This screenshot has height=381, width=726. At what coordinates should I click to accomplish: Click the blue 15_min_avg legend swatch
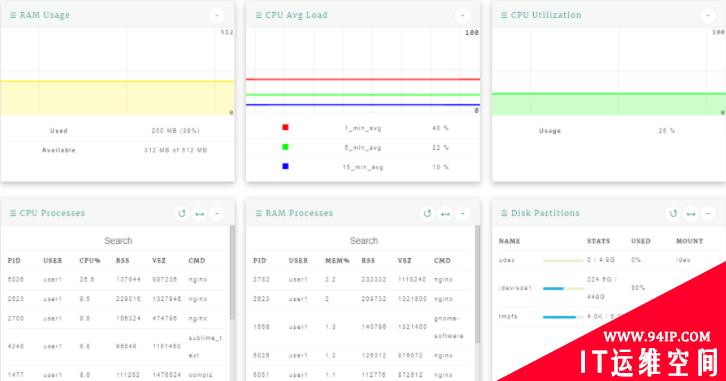point(285,166)
